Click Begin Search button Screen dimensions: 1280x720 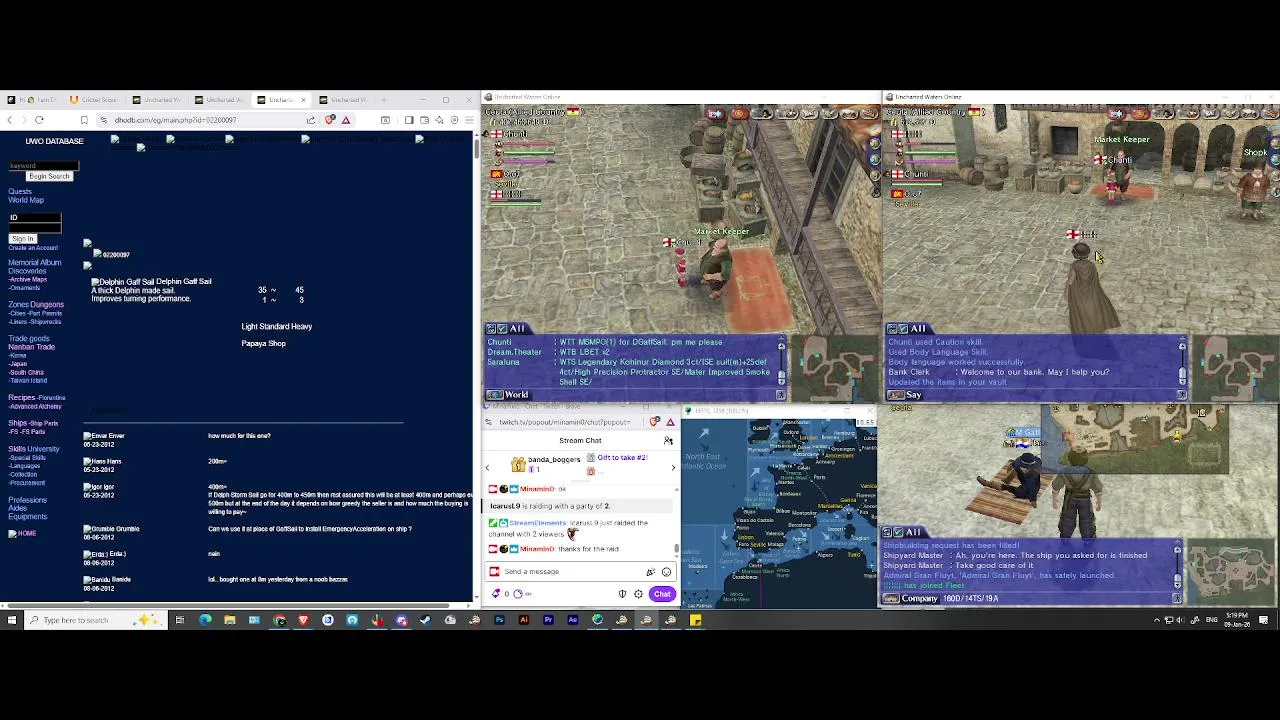click(x=49, y=177)
